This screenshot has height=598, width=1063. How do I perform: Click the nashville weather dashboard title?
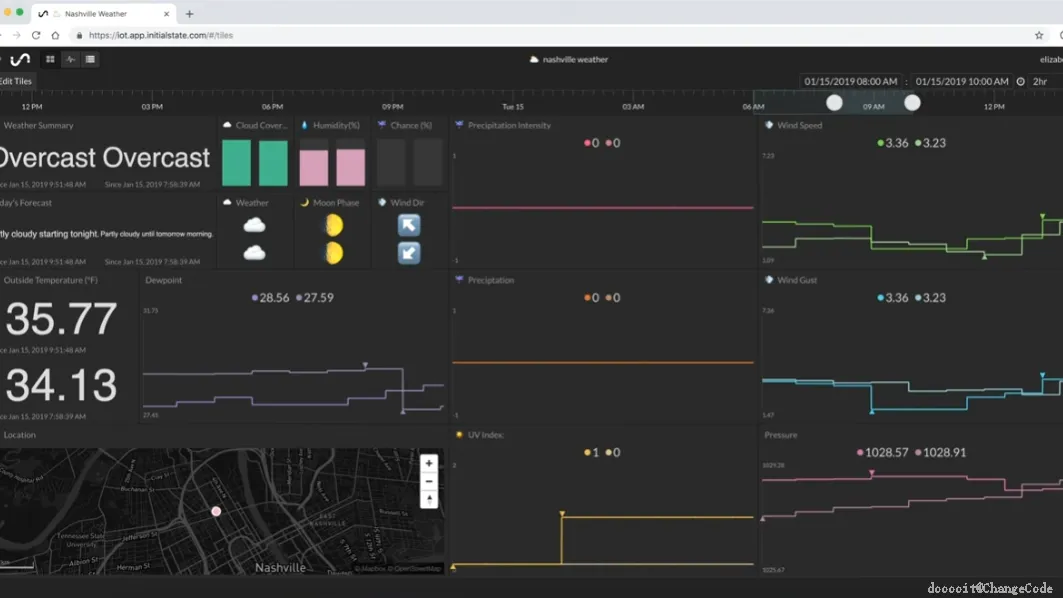click(575, 60)
